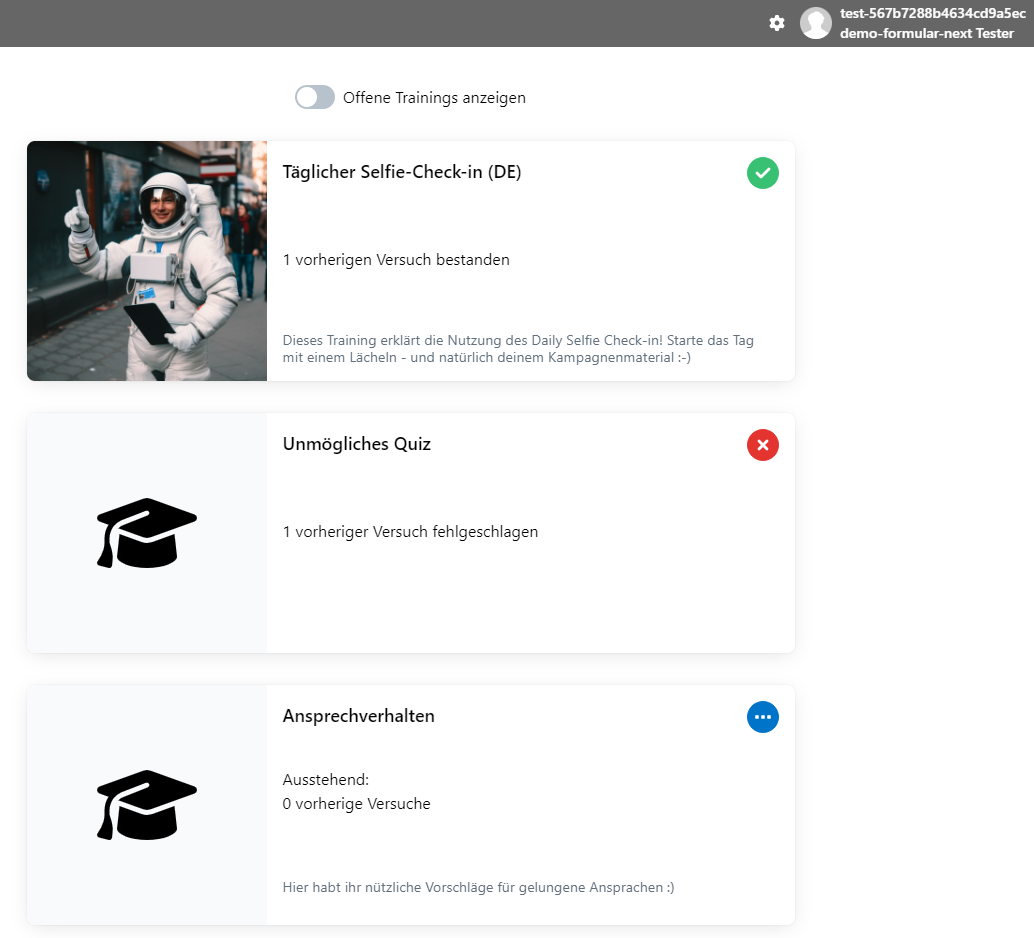
Task: Open astronaut thumbnail of Selfie-Check-in training
Action: pos(147,261)
